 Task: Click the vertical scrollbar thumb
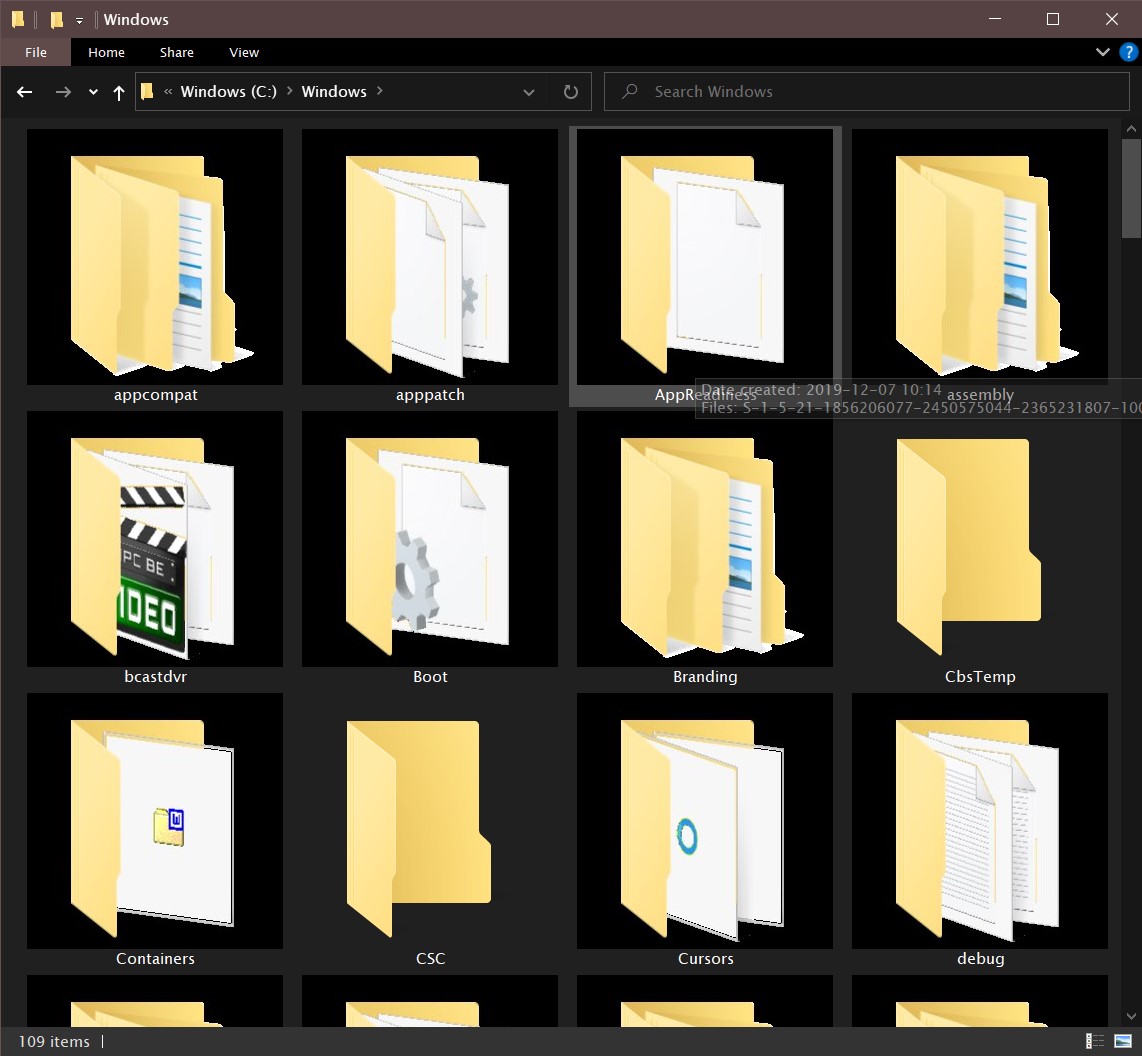[1131, 189]
